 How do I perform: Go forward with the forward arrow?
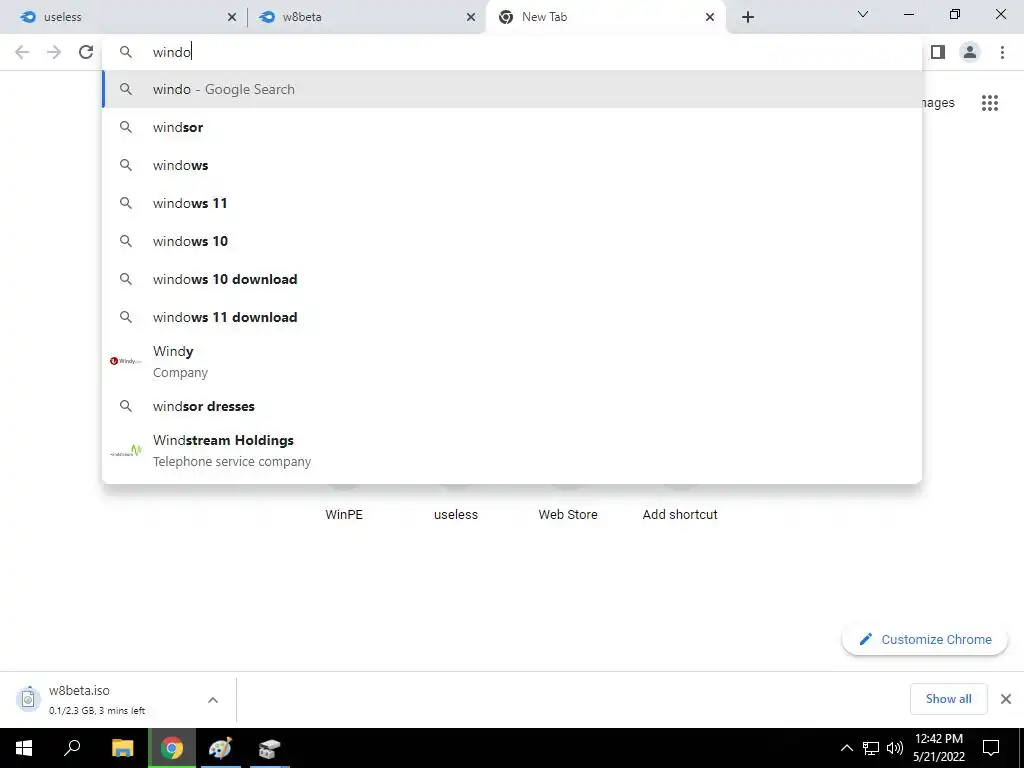click(x=54, y=52)
